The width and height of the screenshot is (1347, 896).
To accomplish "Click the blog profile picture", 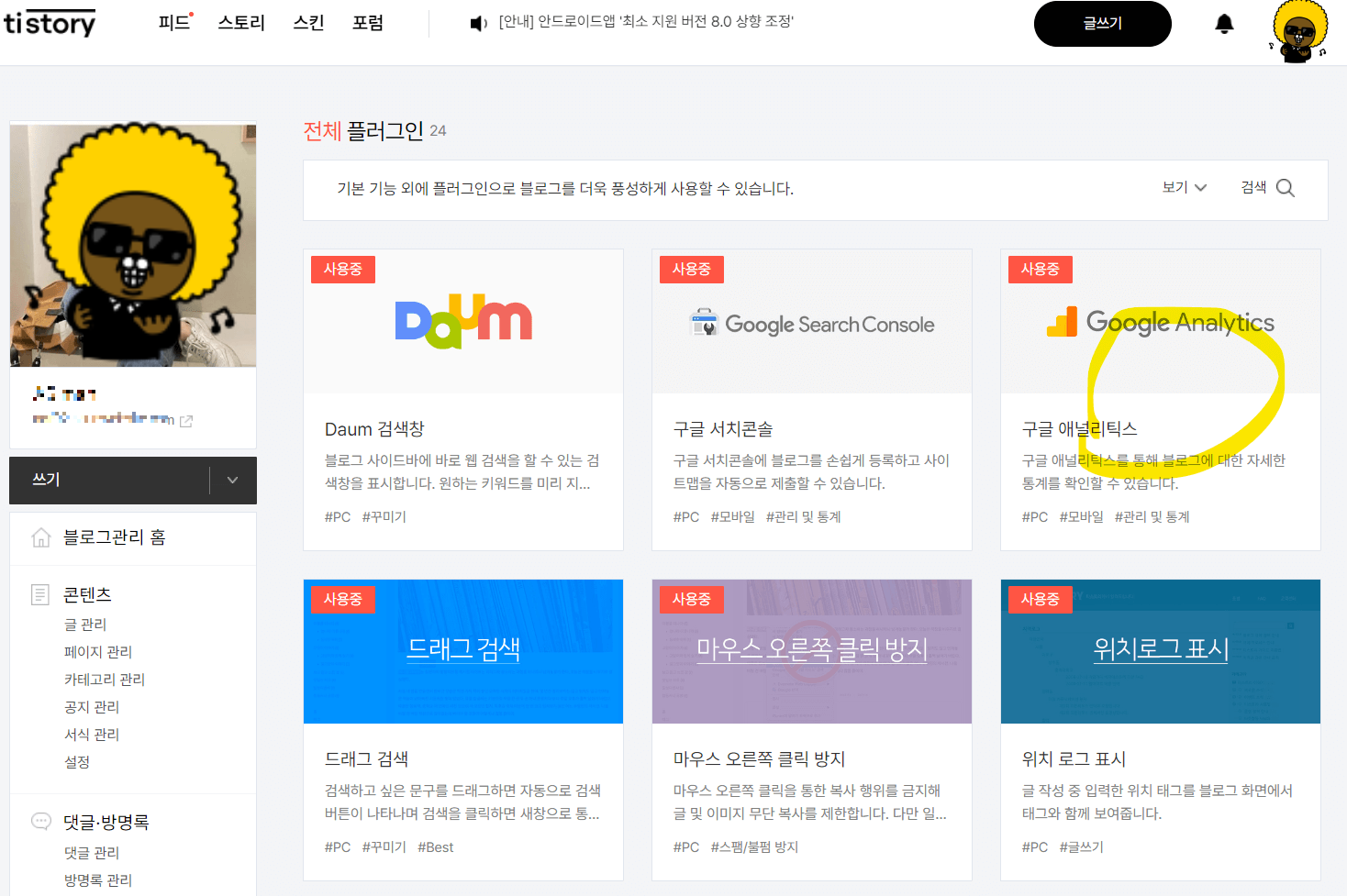I will pos(133,246).
